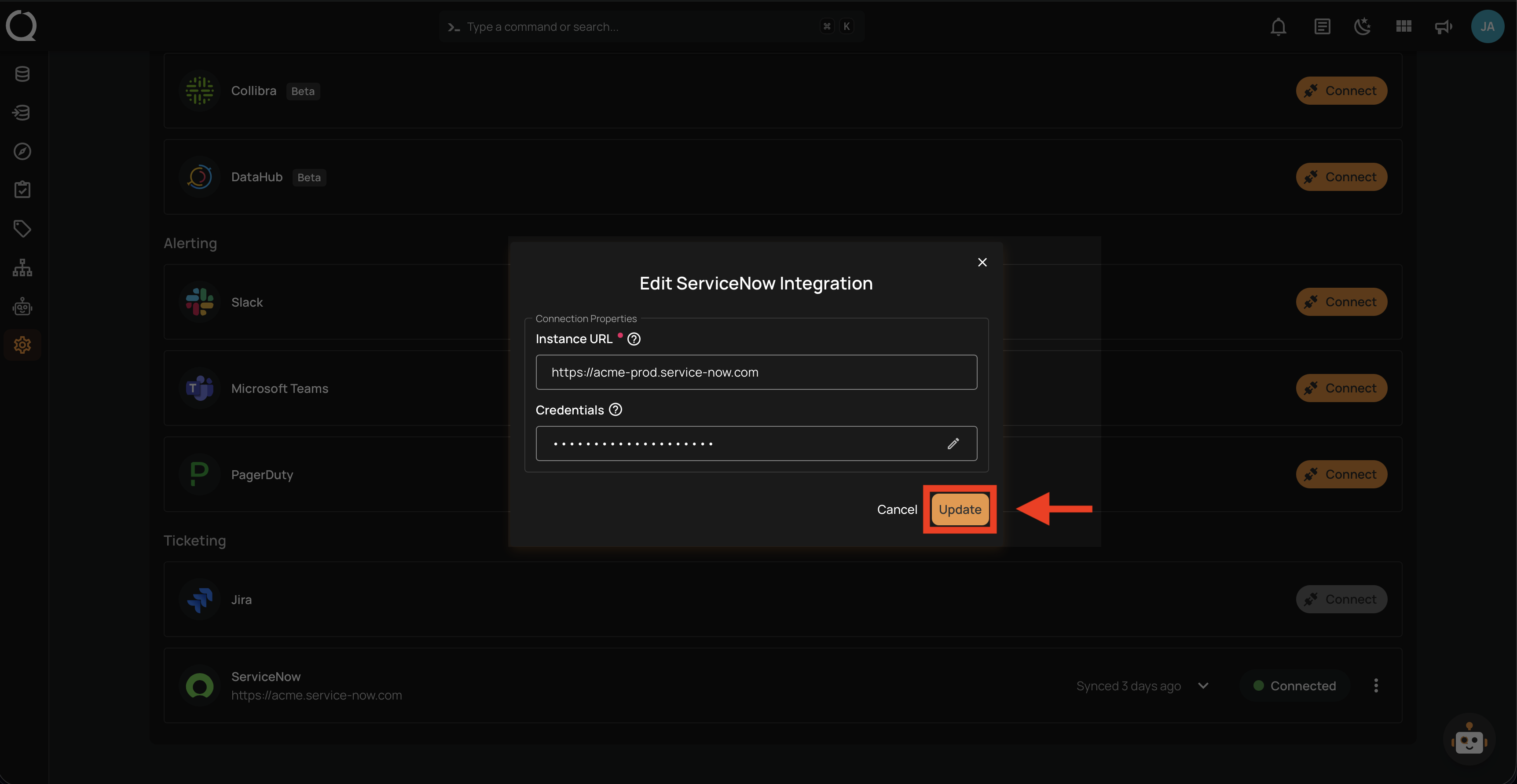Click the 'Synced 3 days ago' text
This screenshot has height=784, width=1517.
(1129, 685)
